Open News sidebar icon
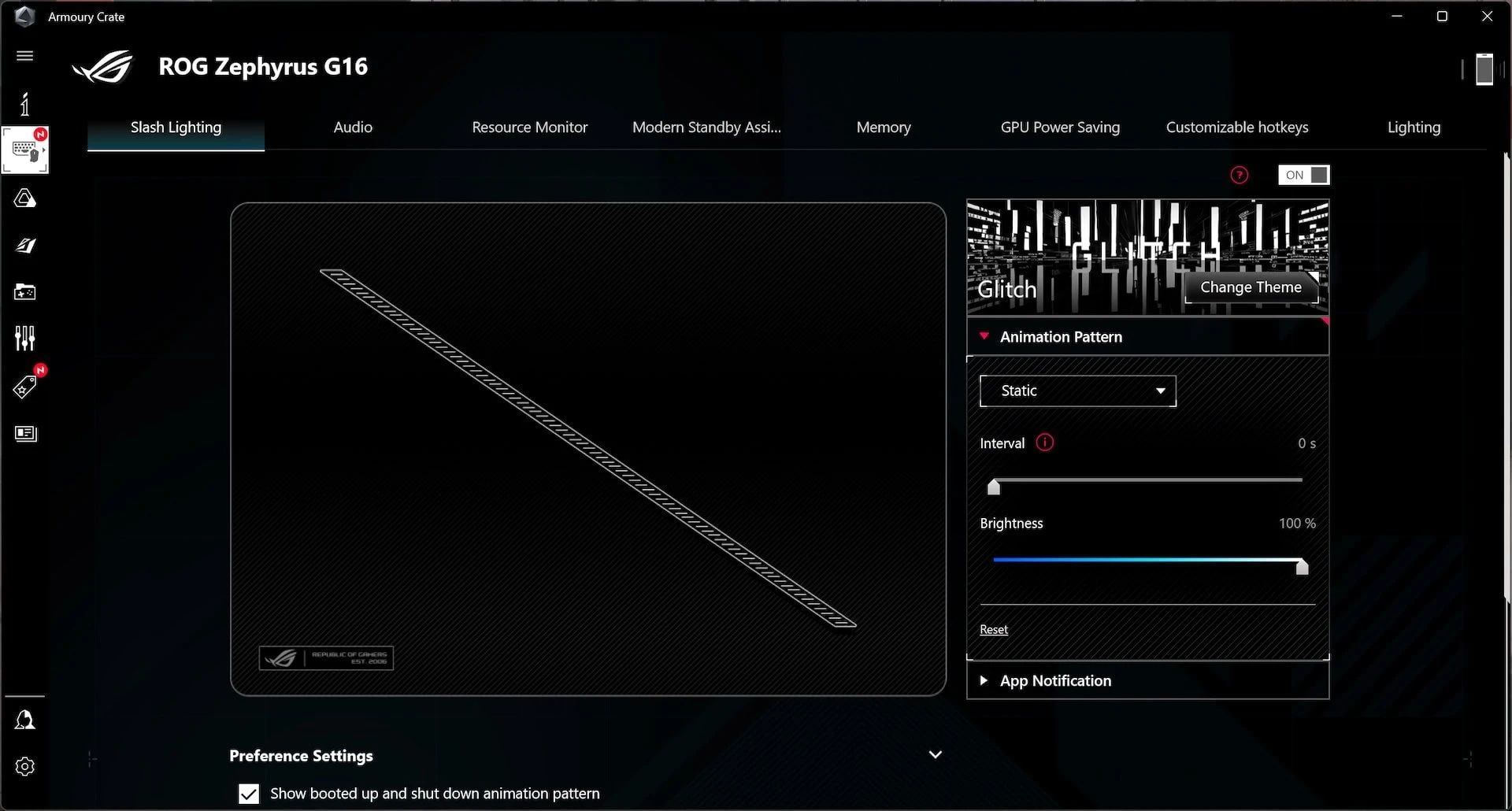This screenshot has height=811, width=1512. pos(25,434)
